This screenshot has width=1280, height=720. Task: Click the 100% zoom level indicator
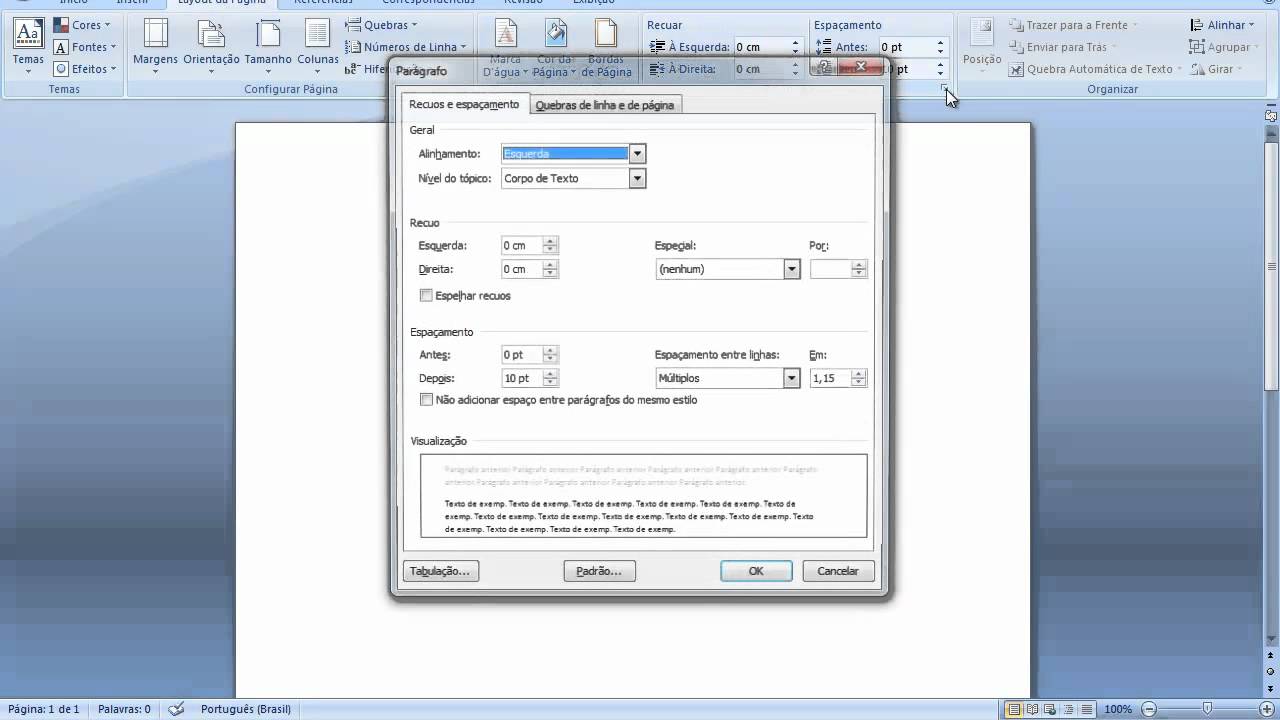(1118, 709)
